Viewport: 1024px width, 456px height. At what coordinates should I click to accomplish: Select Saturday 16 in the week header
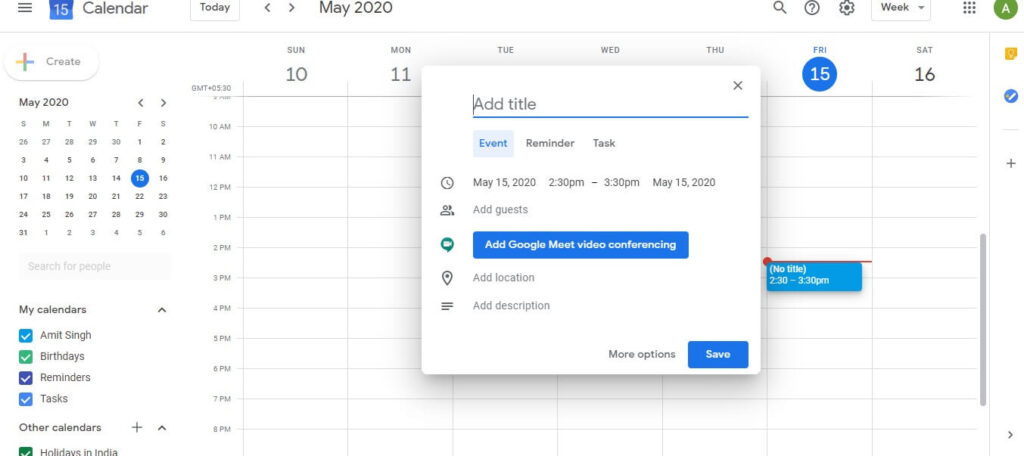tap(924, 74)
